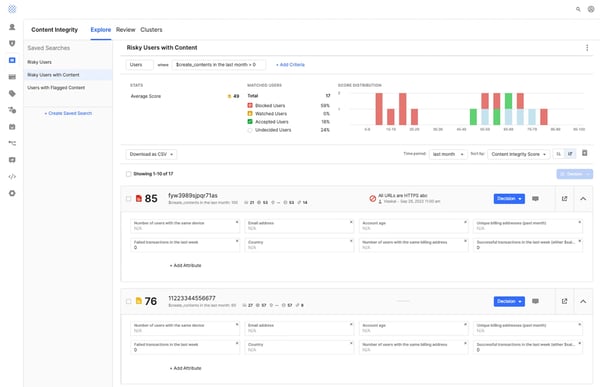600x387 pixels.
Task: Open the account profile icon in the top bar
Action: (591, 9)
